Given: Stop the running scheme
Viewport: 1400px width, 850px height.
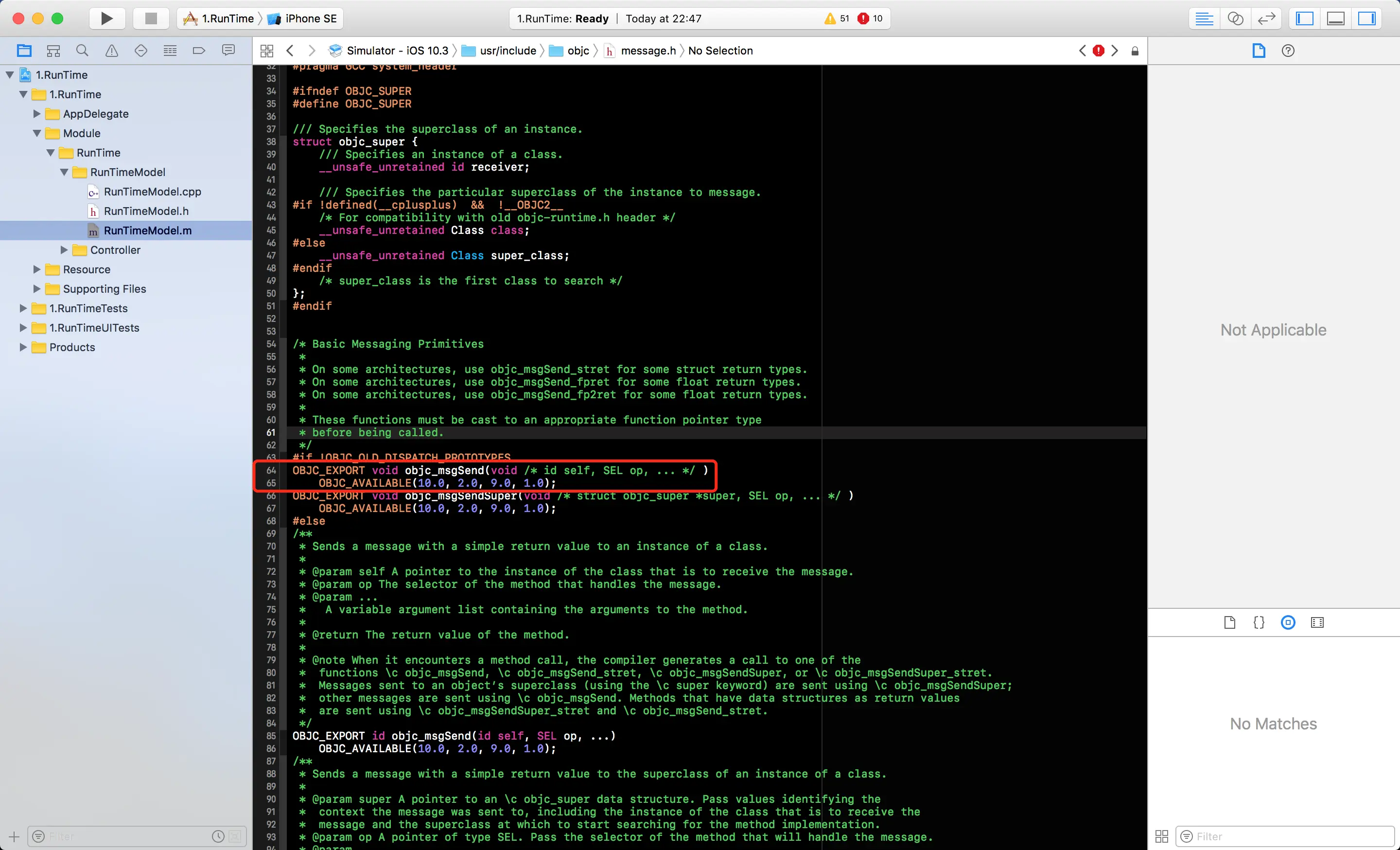Looking at the screenshot, I should click(x=151, y=19).
